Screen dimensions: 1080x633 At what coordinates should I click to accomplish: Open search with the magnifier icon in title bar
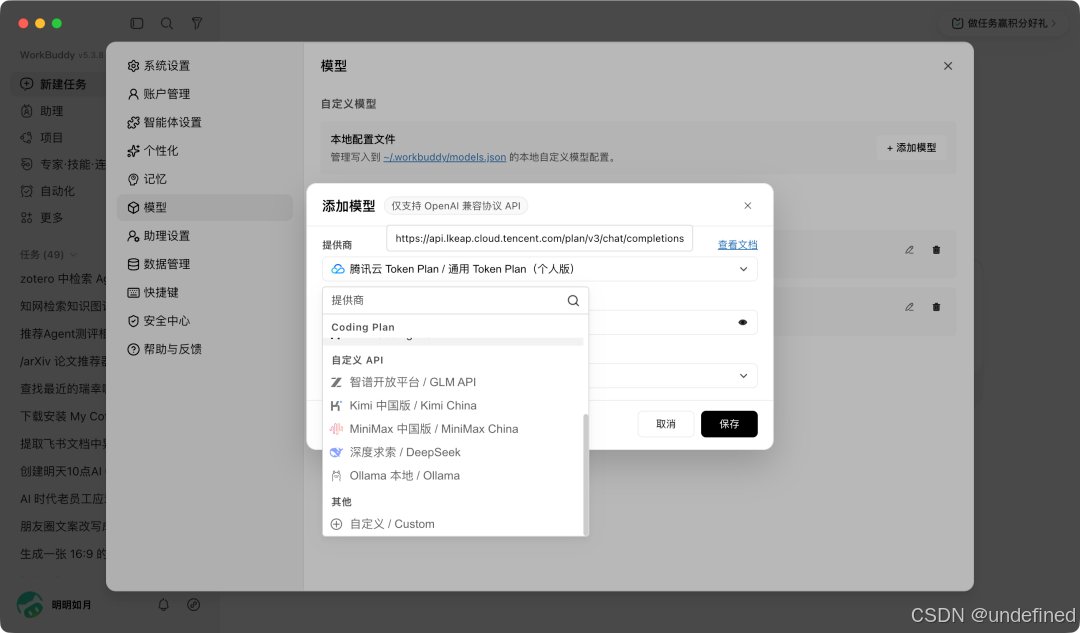click(167, 23)
